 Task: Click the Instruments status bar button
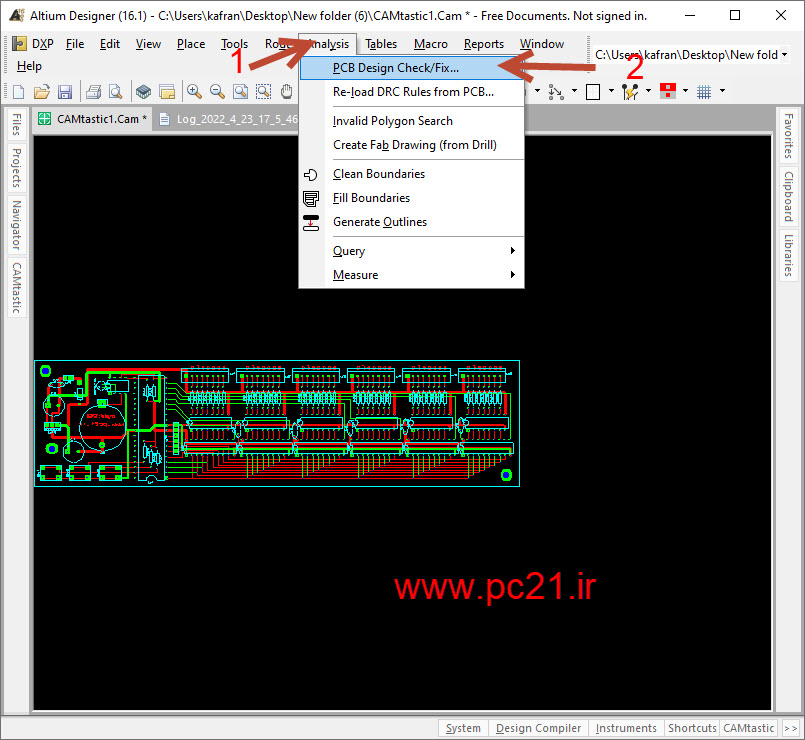[x=626, y=728]
